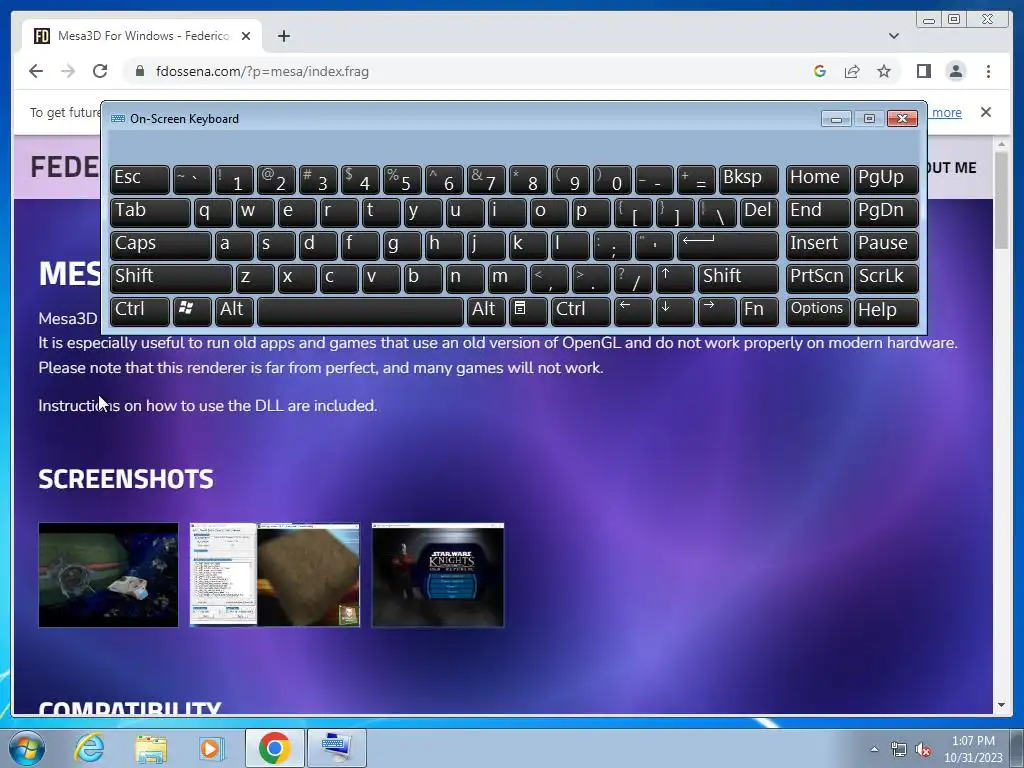1024x768 pixels.
Task: Click the Google icon in address bar
Action: point(820,71)
